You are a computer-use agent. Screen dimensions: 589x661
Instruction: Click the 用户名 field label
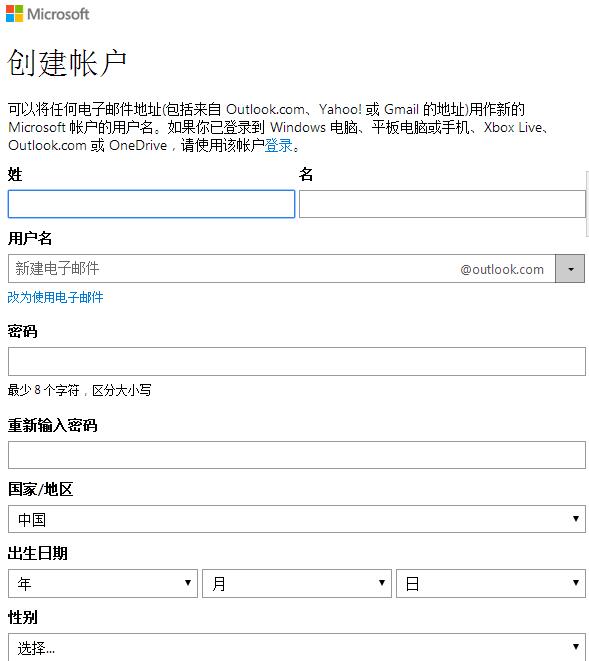[x=30, y=239]
